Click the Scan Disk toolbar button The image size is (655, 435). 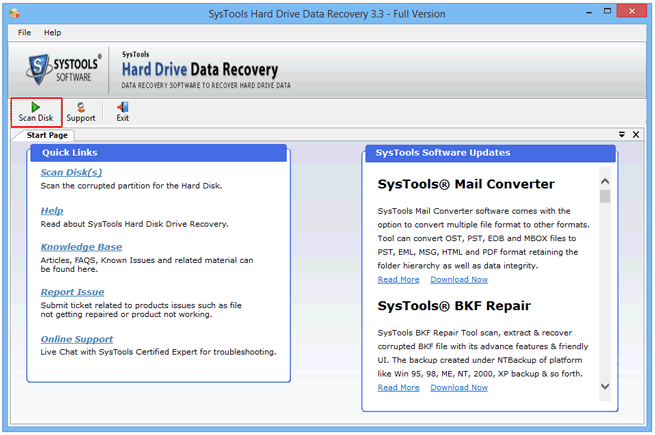[36, 112]
